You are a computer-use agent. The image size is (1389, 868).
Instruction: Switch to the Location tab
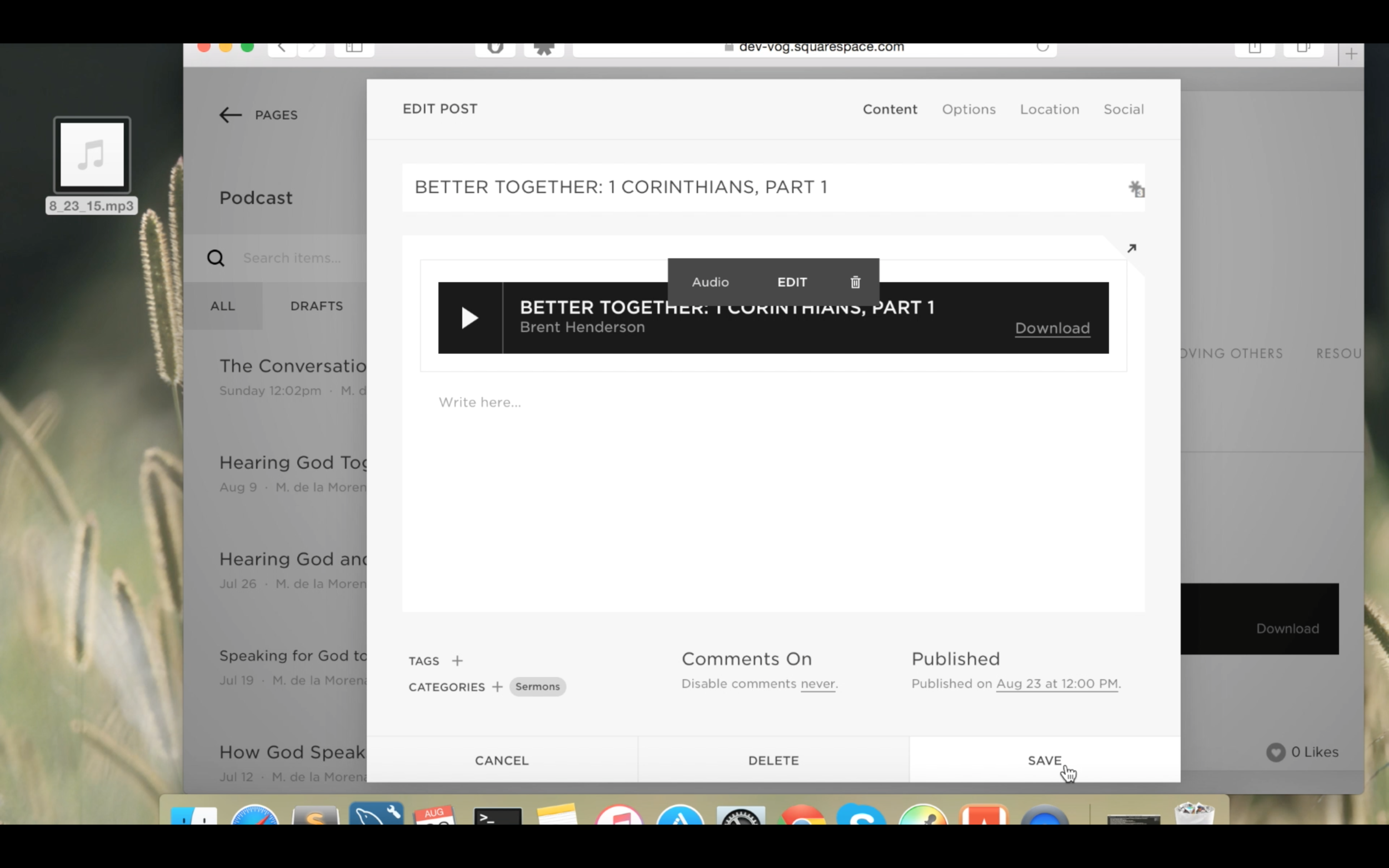click(x=1049, y=109)
